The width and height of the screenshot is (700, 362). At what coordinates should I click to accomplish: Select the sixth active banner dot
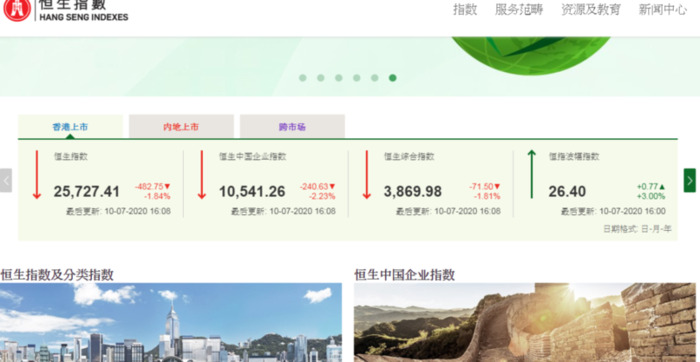(x=392, y=78)
